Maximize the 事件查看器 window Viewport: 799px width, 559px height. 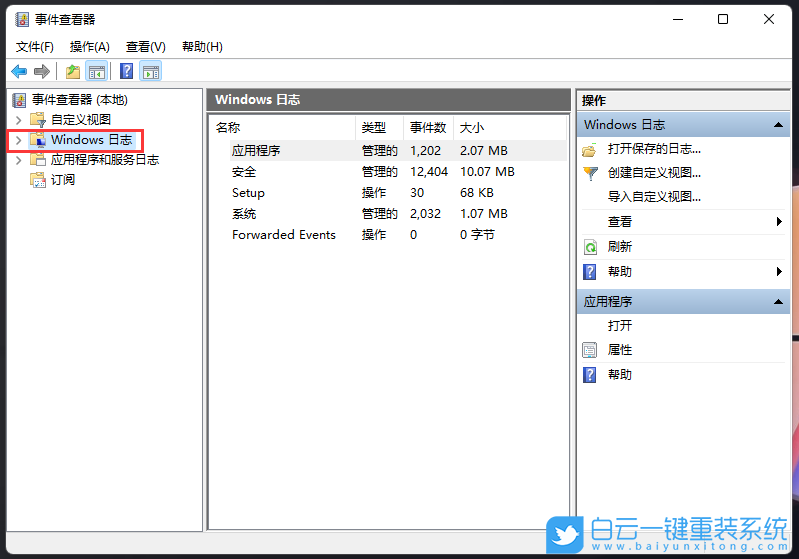tap(723, 19)
